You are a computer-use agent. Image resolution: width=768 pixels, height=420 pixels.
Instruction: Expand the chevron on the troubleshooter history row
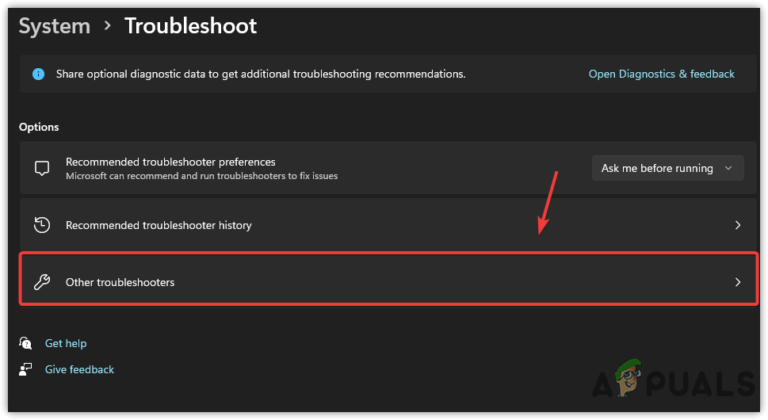pos(738,225)
